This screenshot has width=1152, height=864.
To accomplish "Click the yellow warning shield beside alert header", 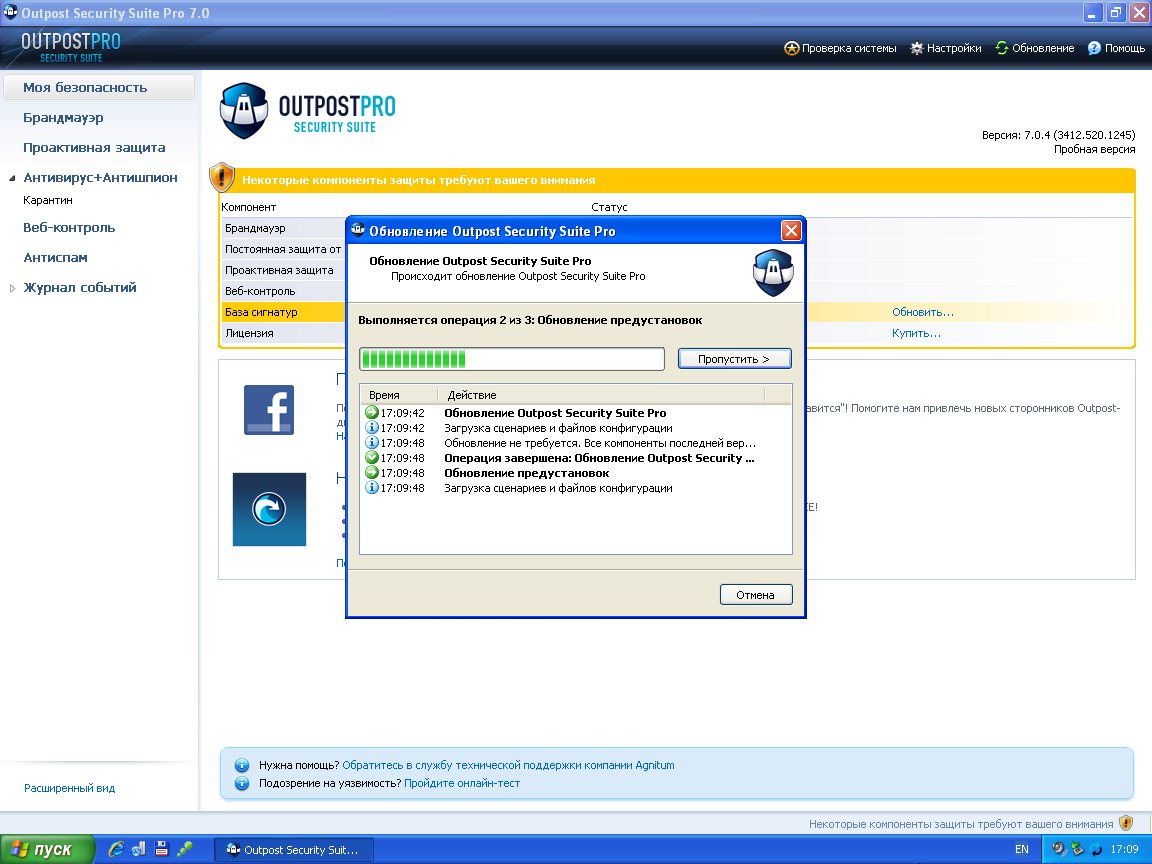I will 222,178.
